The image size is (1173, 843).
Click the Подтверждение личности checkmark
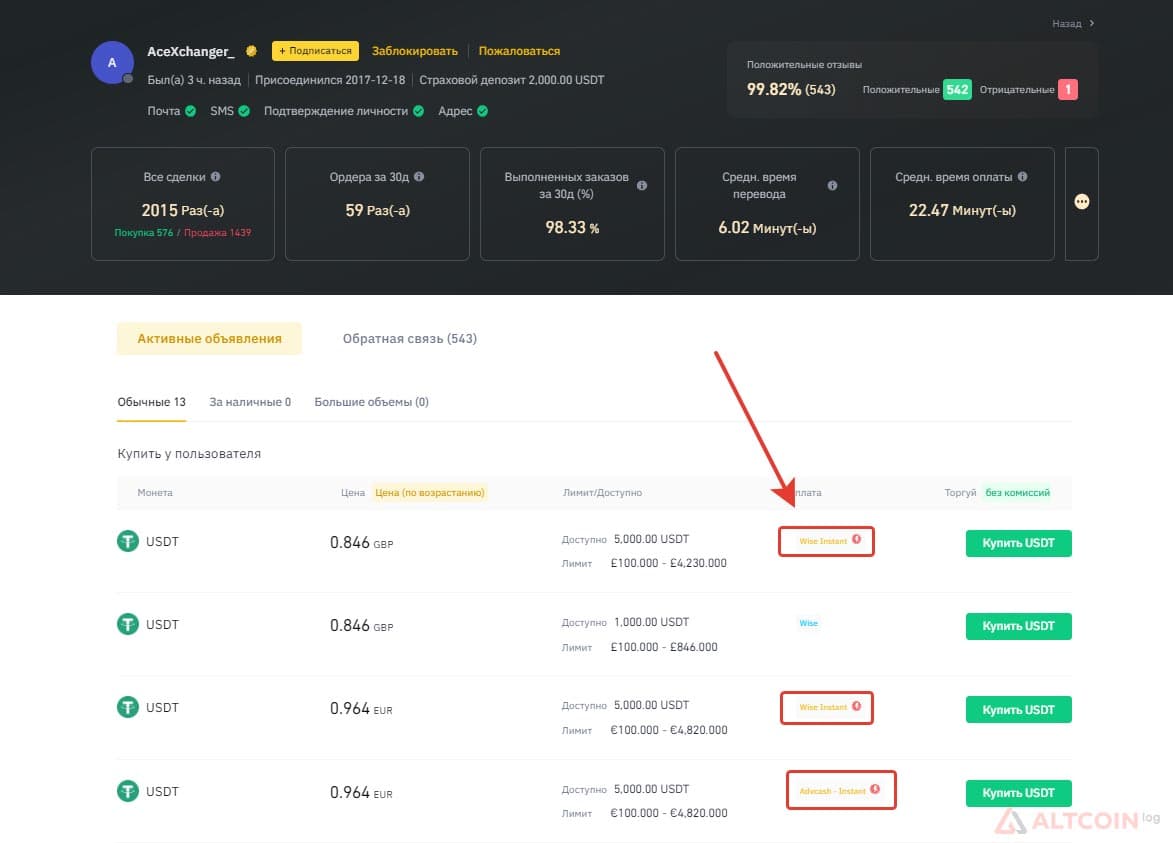[418, 111]
